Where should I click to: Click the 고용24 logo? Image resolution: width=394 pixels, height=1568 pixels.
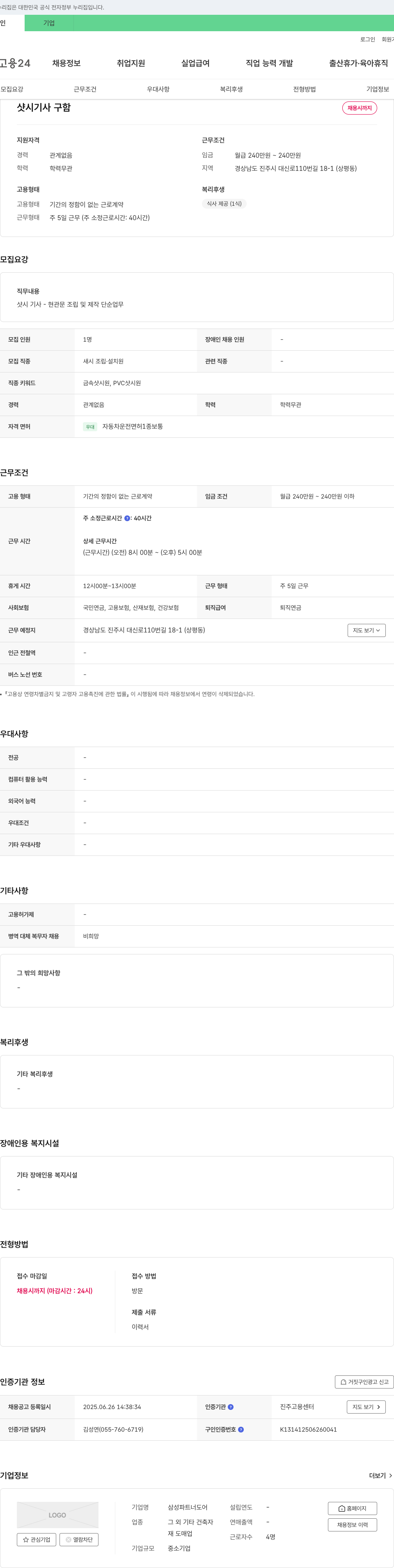15,63
